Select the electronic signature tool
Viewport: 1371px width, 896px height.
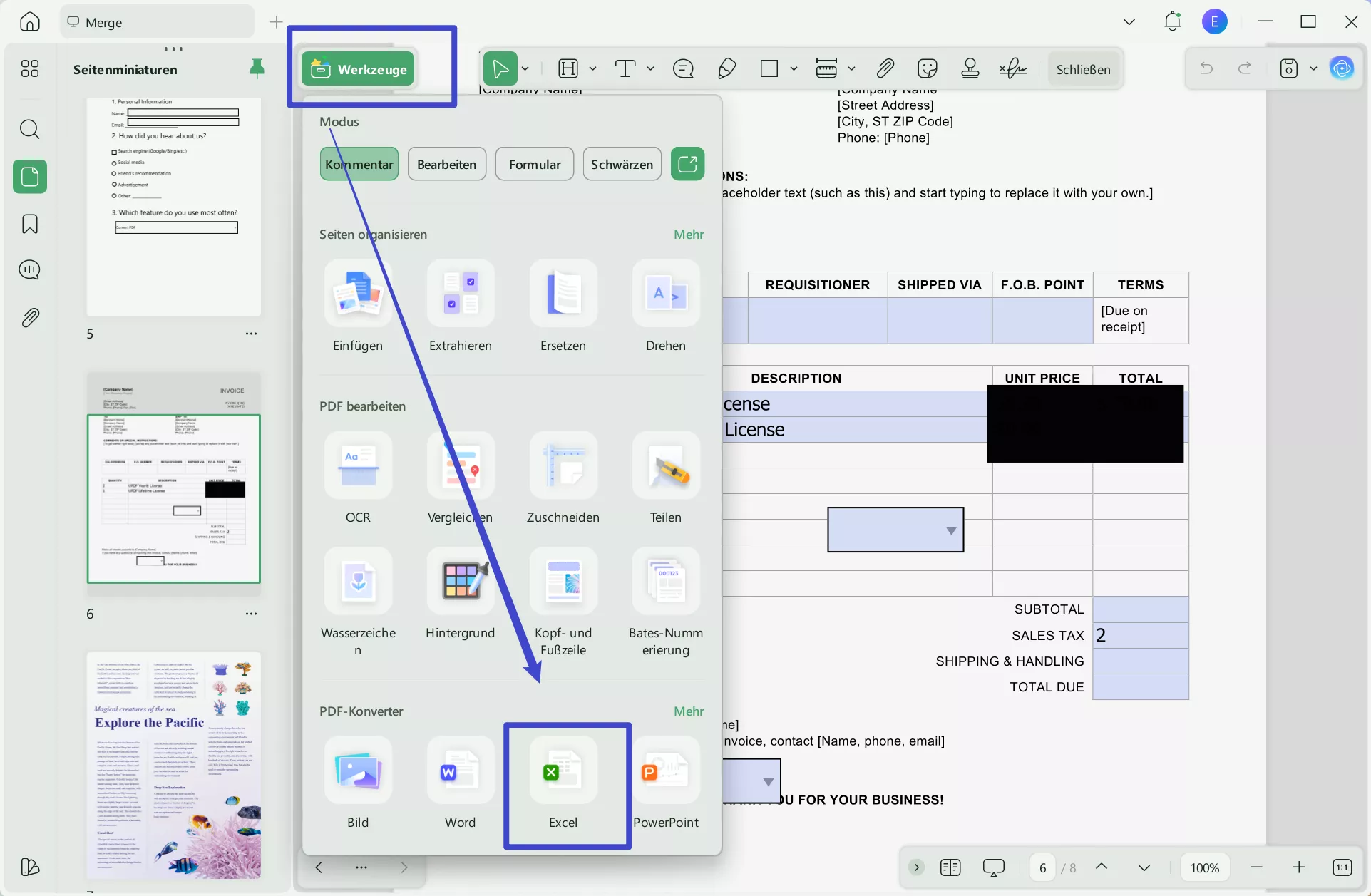pyautogui.click(x=1013, y=68)
